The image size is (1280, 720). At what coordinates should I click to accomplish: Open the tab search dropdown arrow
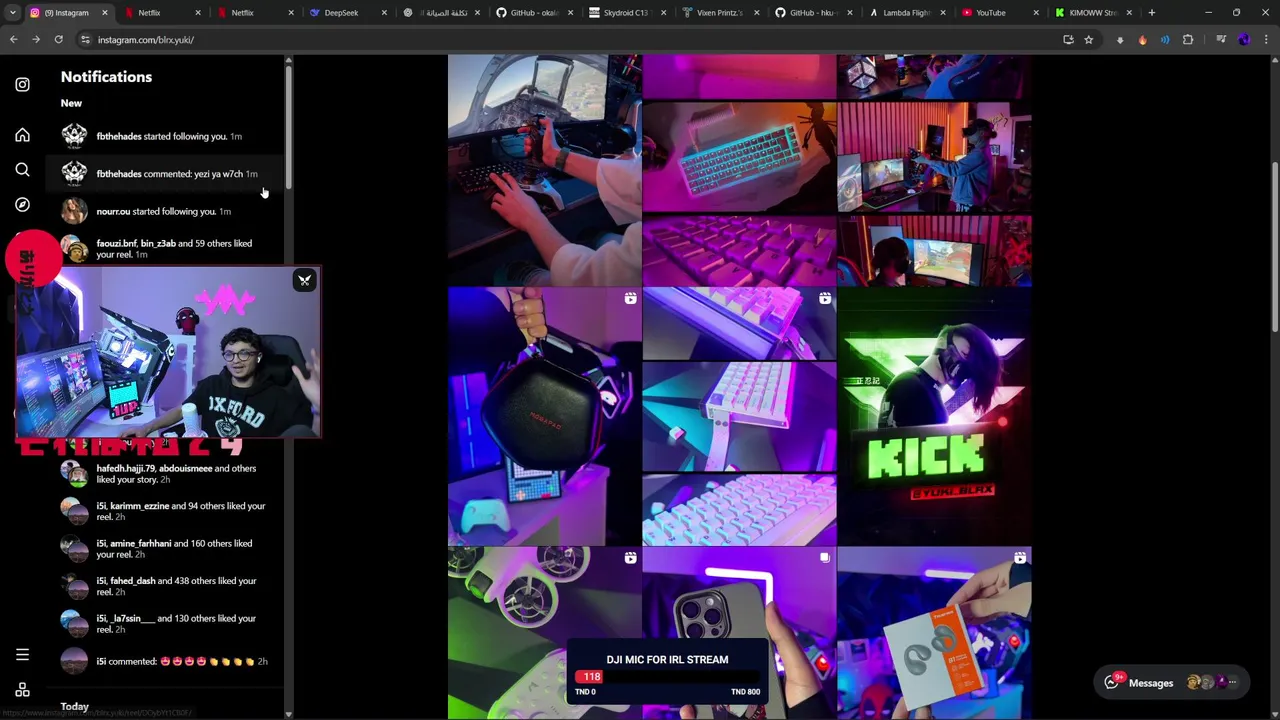point(12,13)
